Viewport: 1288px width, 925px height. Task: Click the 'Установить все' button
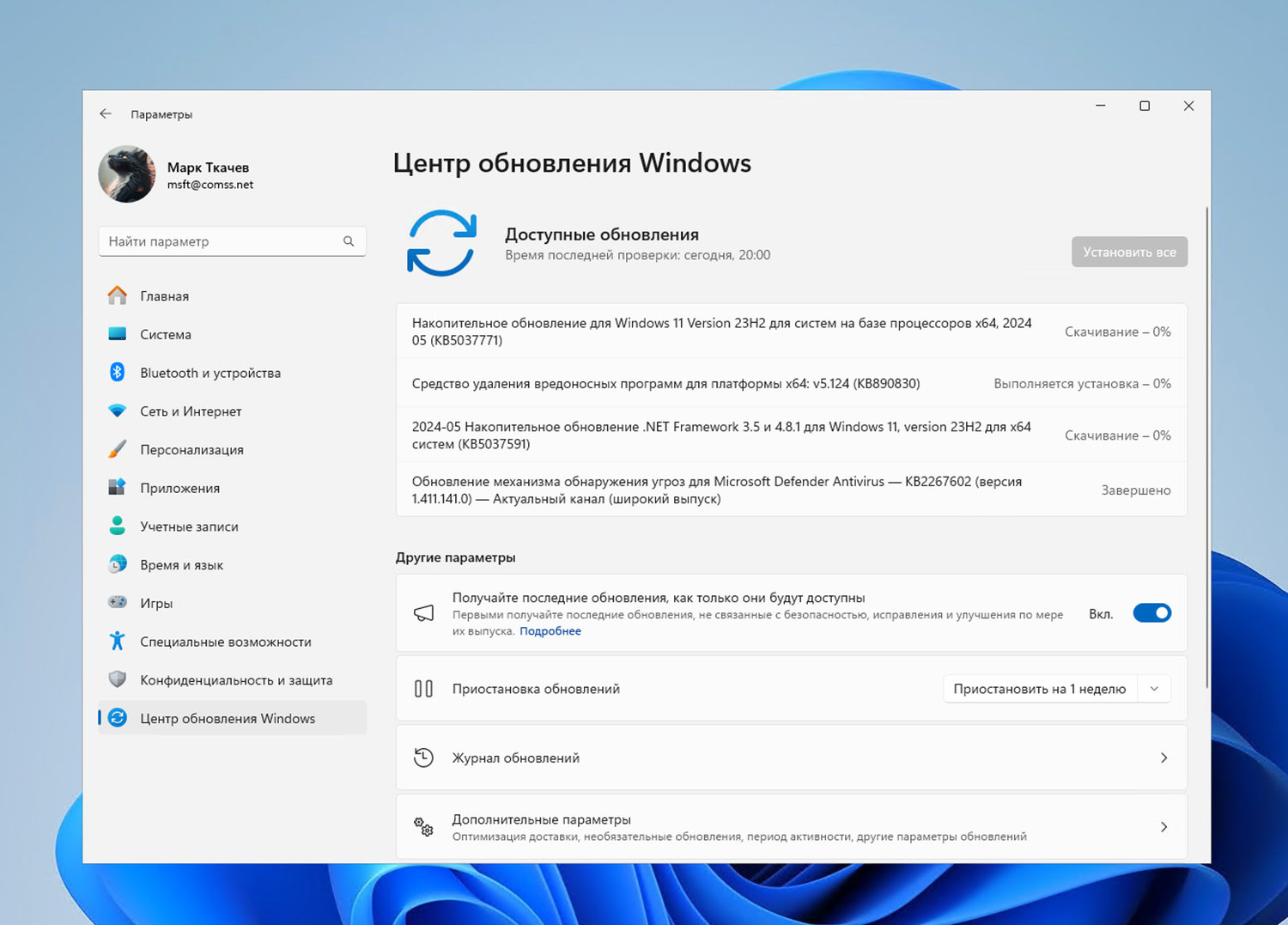pyautogui.click(x=1129, y=252)
